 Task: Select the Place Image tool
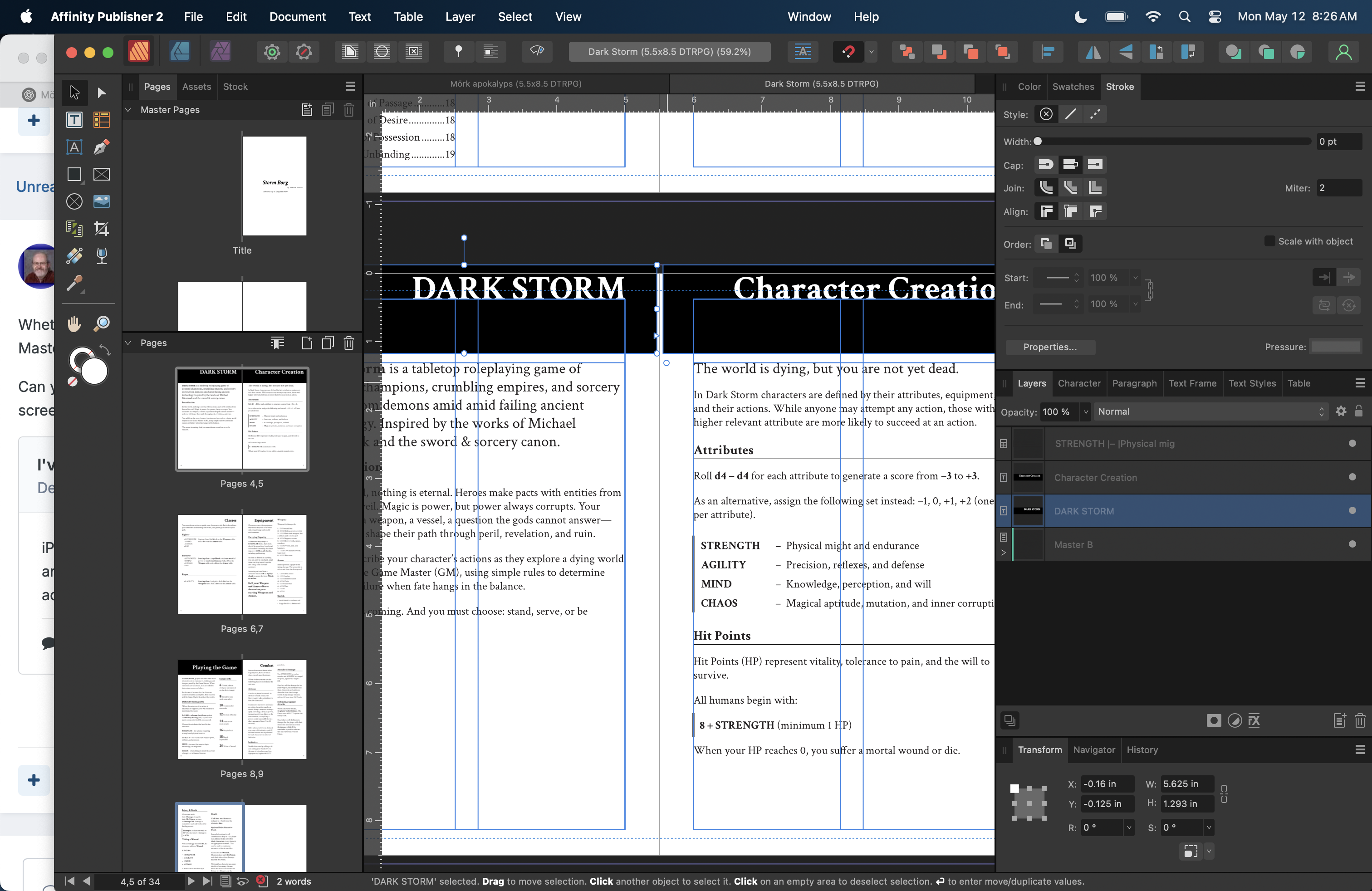[x=102, y=201]
